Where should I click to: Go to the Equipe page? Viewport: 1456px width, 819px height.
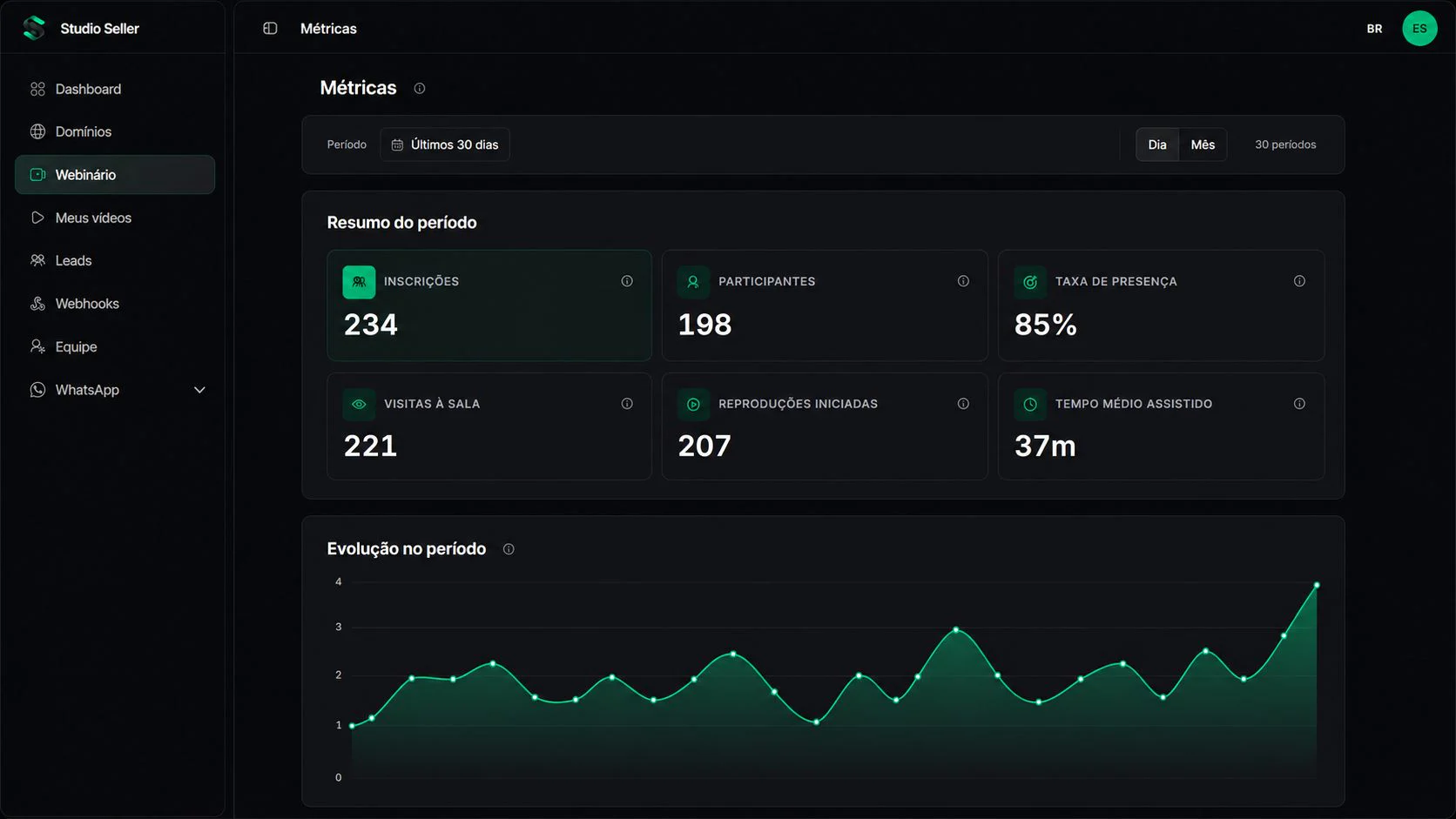115,346
